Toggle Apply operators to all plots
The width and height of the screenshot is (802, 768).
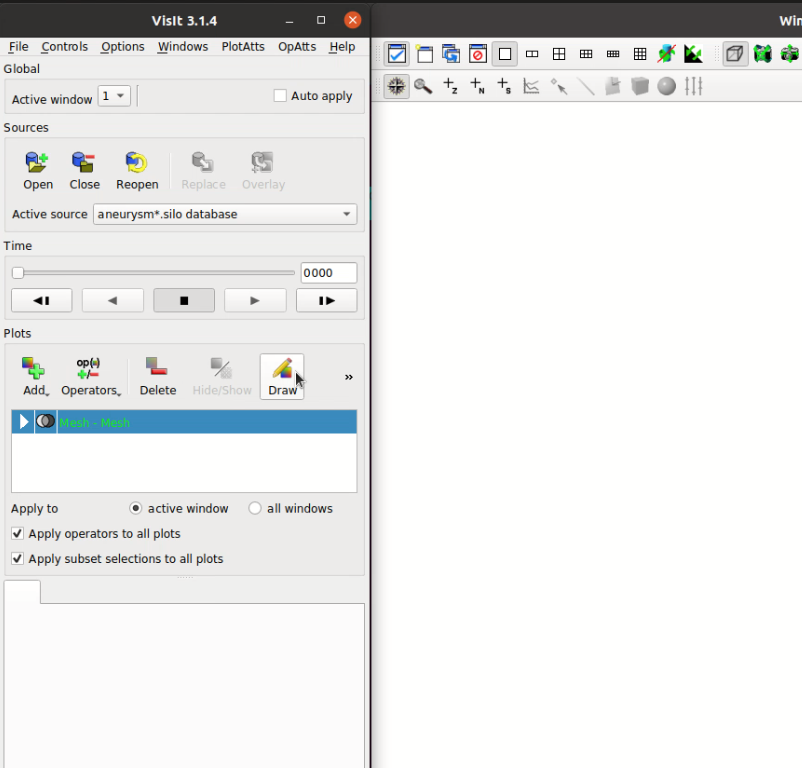[x=17, y=533]
